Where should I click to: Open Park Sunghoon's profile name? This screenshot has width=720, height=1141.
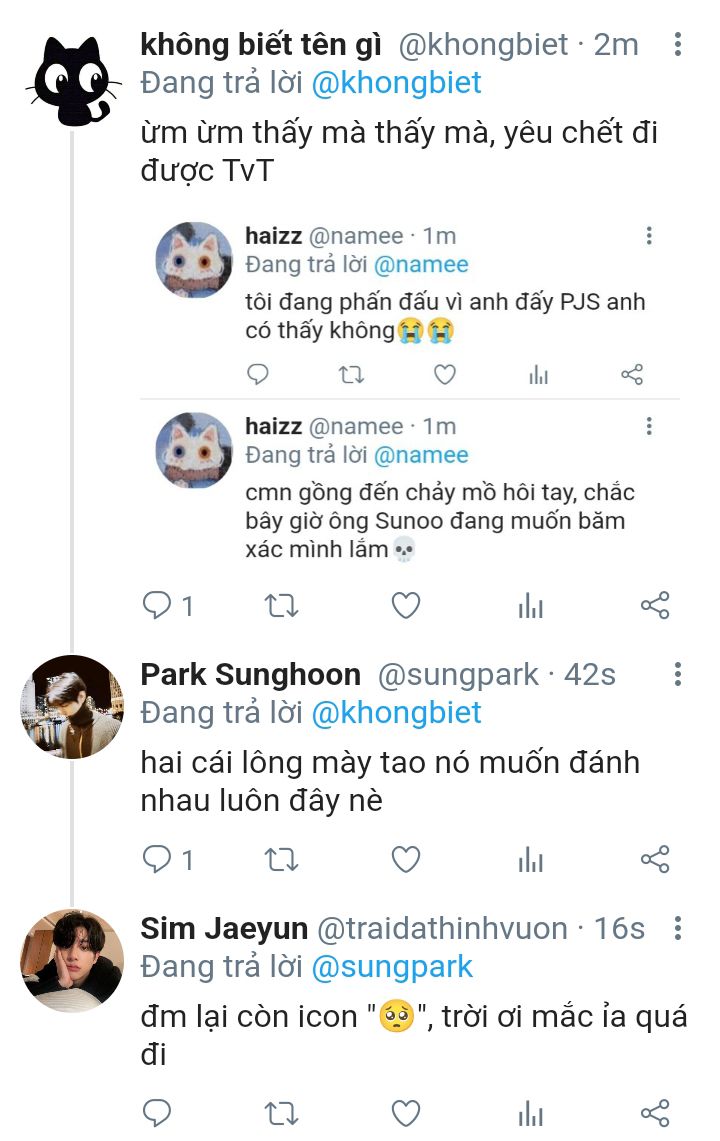click(x=250, y=675)
